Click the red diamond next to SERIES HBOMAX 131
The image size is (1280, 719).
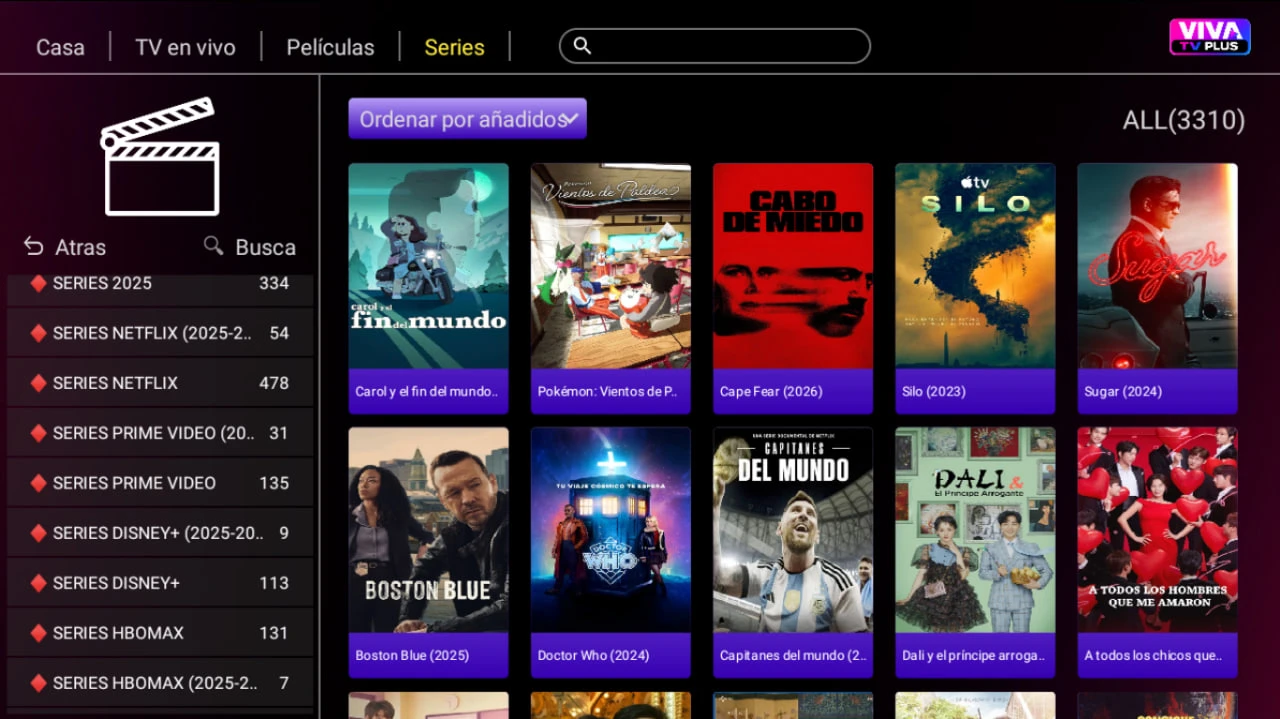[x=38, y=633]
